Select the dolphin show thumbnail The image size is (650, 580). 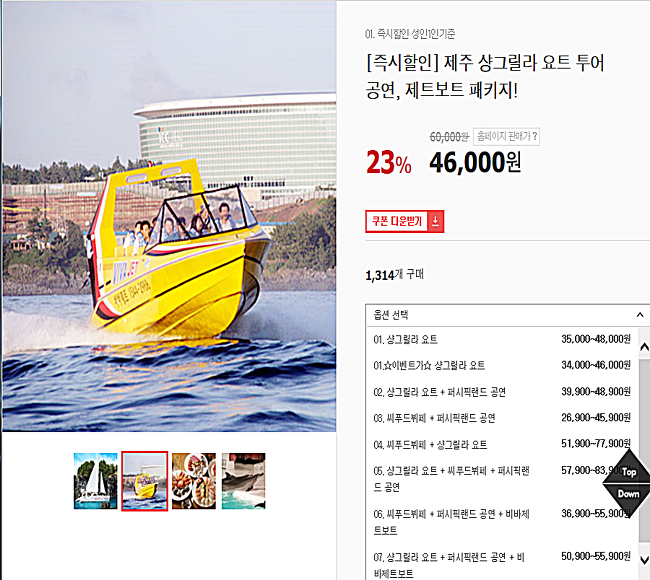[x=243, y=481]
